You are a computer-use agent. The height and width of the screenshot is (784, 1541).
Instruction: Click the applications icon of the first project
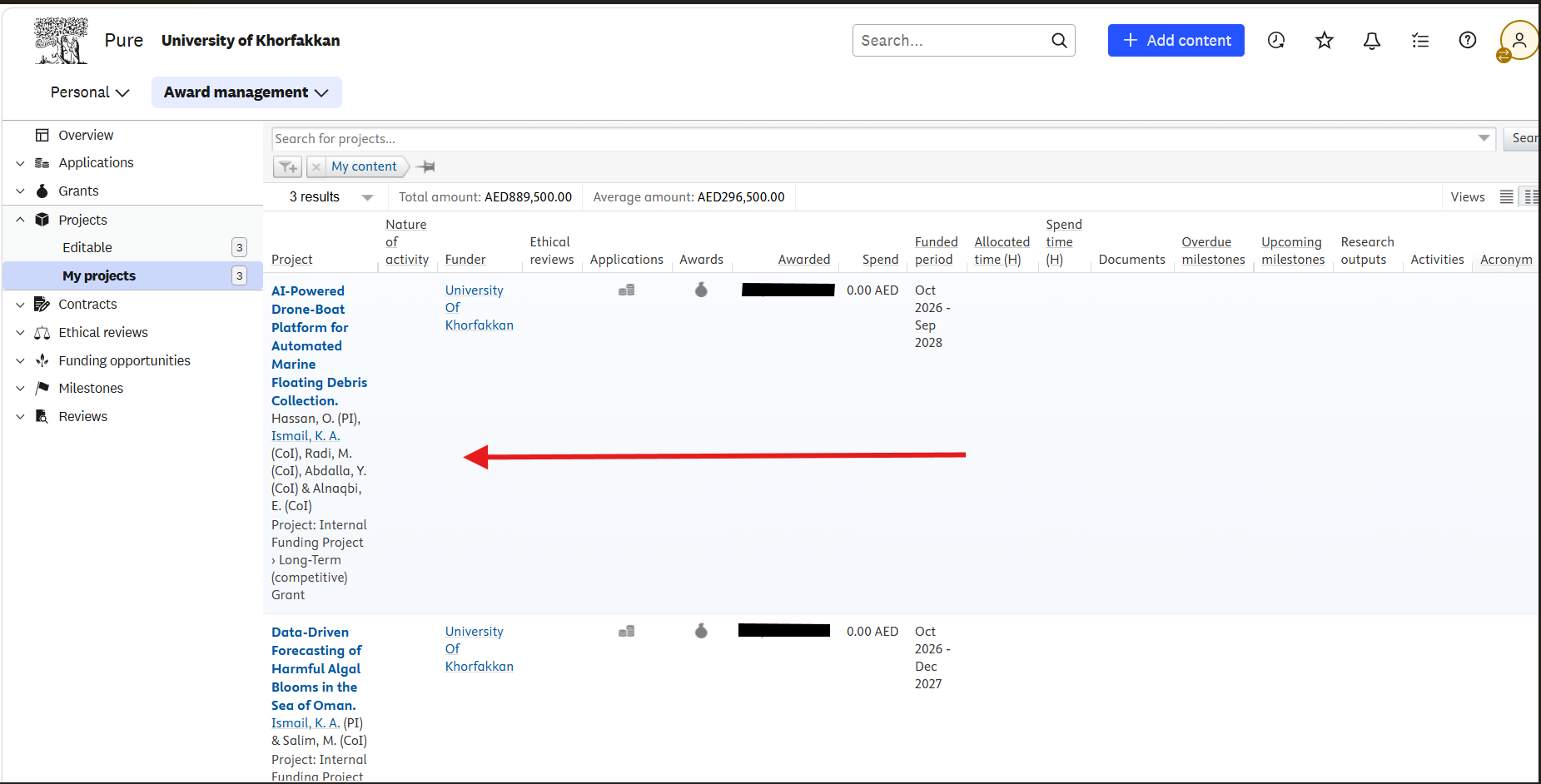(x=627, y=290)
